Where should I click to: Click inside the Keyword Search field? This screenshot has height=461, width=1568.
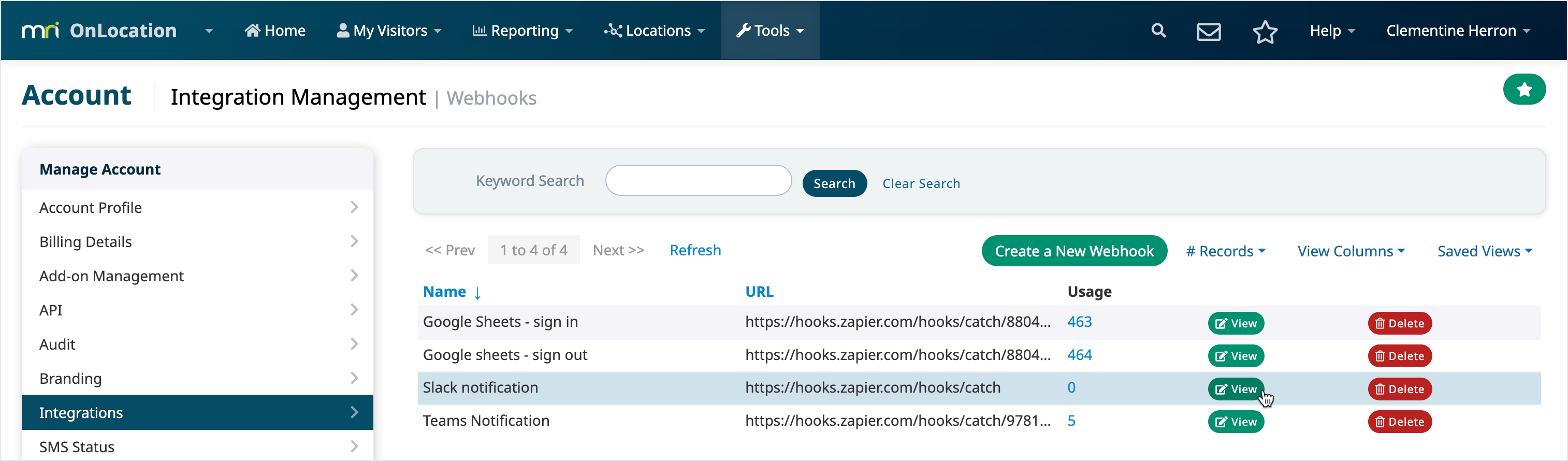click(x=698, y=180)
